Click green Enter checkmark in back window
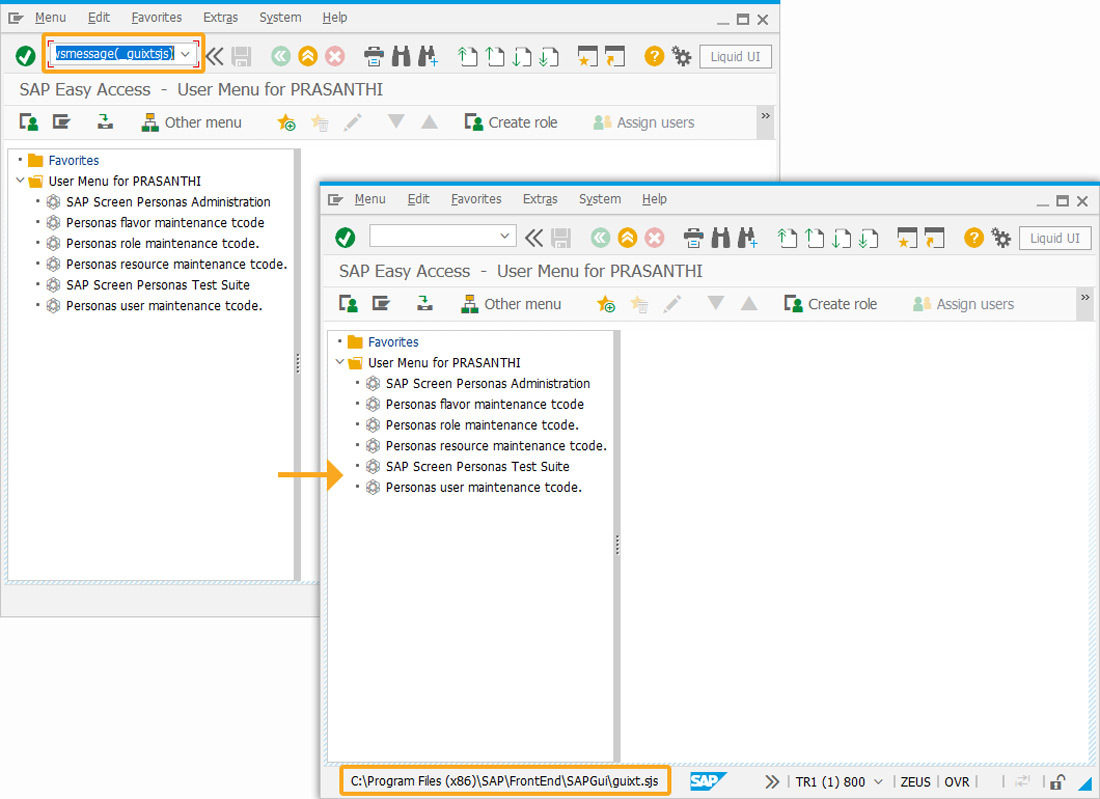1100x799 pixels. click(x=26, y=55)
